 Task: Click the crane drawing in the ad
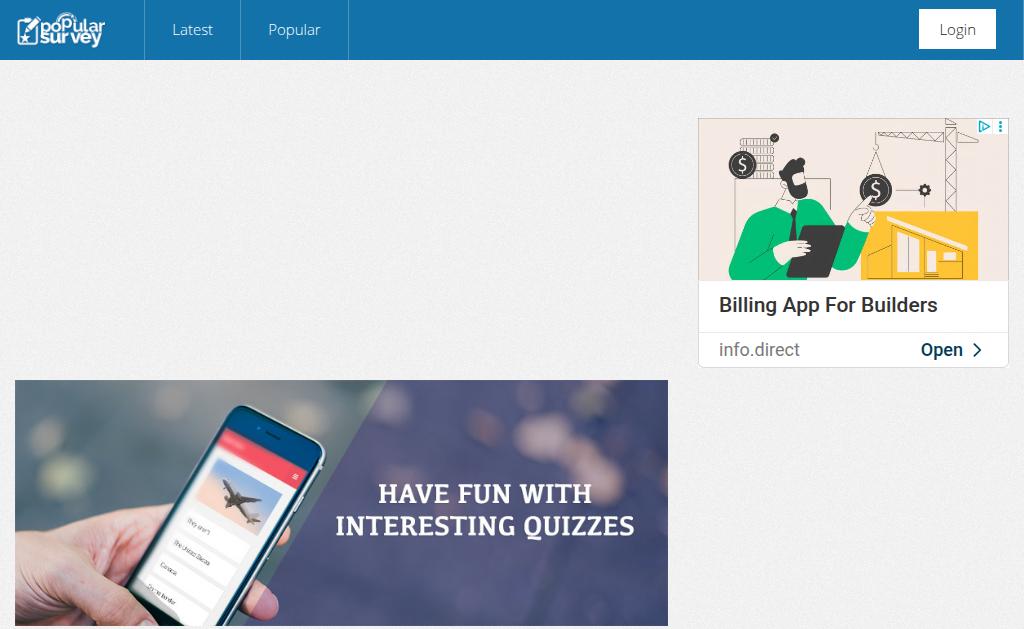[927, 163]
